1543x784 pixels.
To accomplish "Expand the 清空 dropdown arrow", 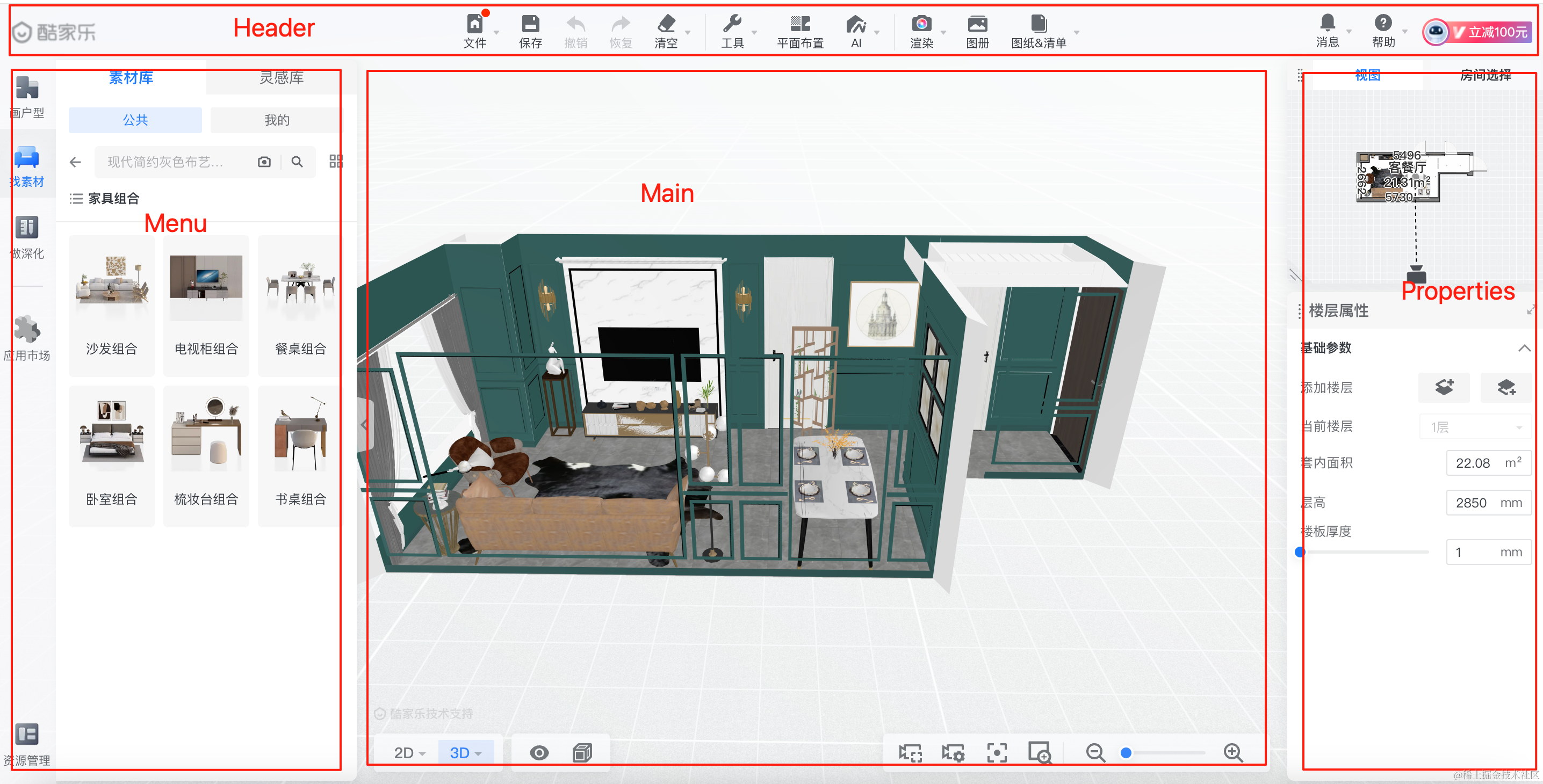I will 688,32.
